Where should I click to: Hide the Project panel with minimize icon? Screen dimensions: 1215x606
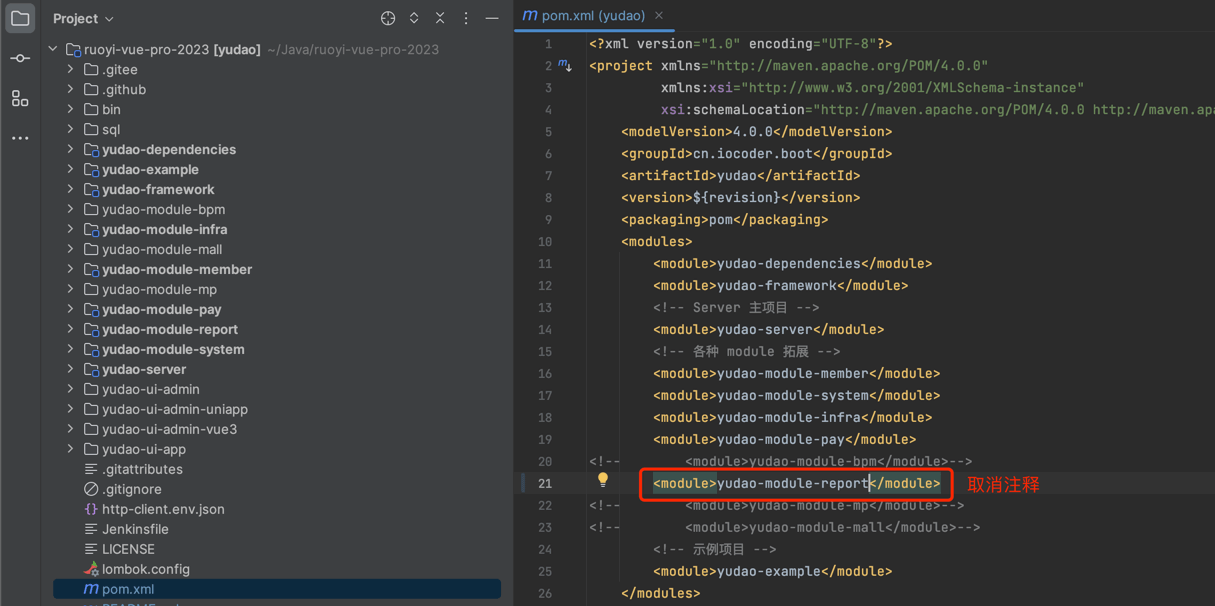tap(492, 18)
